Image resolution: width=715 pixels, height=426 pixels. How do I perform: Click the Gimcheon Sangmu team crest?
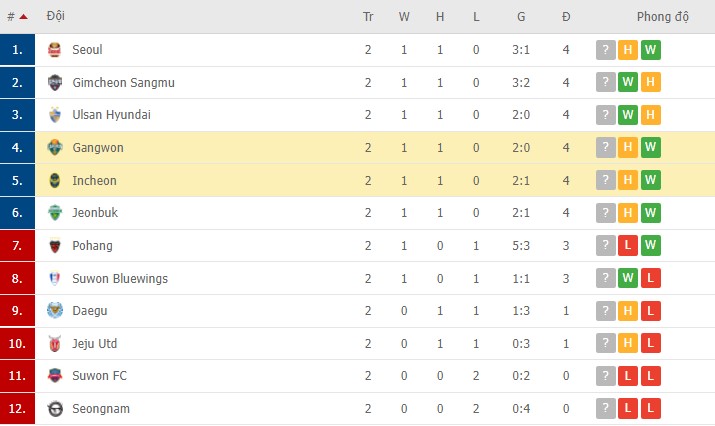point(55,83)
